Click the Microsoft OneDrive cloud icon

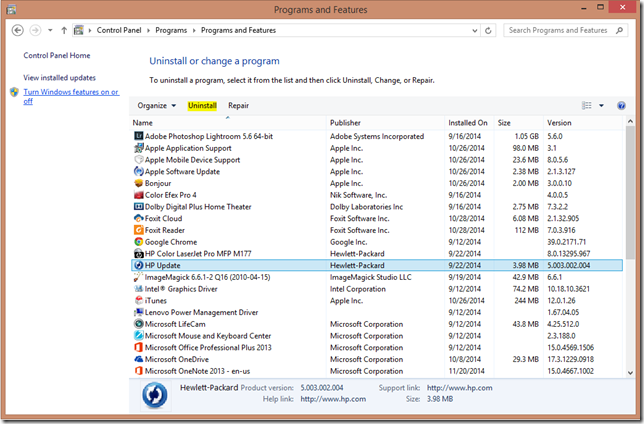pyautogui.click(x=139, y=359)
